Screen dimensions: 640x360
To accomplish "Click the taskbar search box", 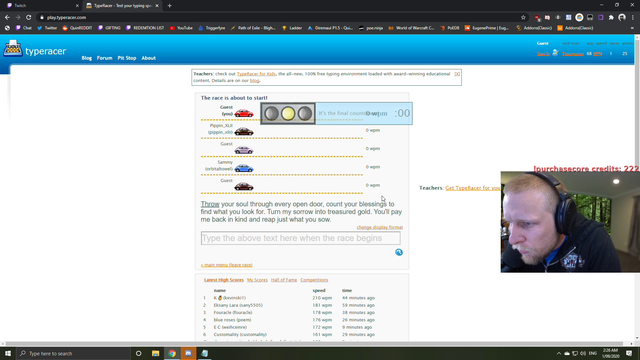I will [73, 353].
